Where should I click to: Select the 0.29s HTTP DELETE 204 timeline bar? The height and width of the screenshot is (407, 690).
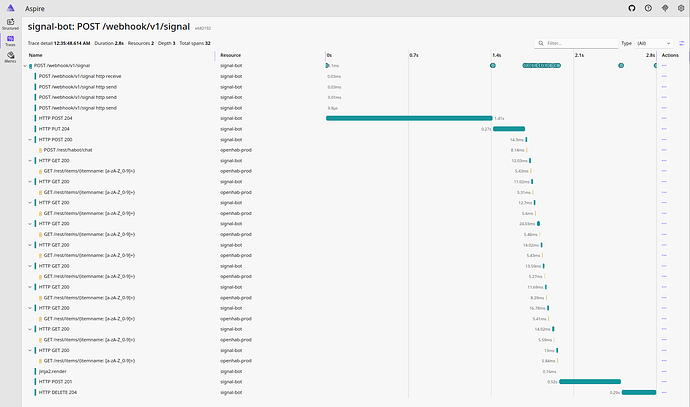click(x=639, y=392)
